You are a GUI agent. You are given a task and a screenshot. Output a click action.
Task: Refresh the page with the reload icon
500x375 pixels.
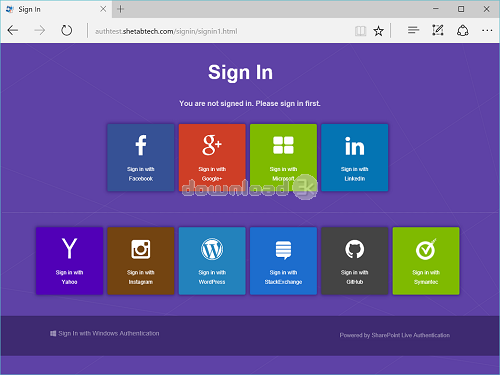click(67, 31)
